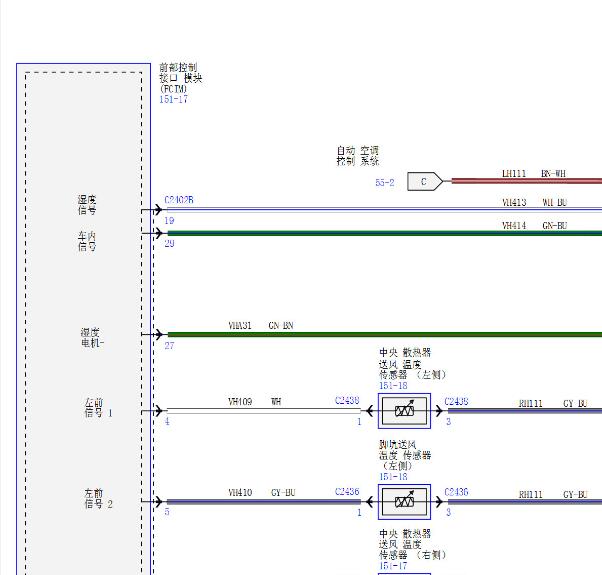Select the 自动空调控制系统 label

358,156
